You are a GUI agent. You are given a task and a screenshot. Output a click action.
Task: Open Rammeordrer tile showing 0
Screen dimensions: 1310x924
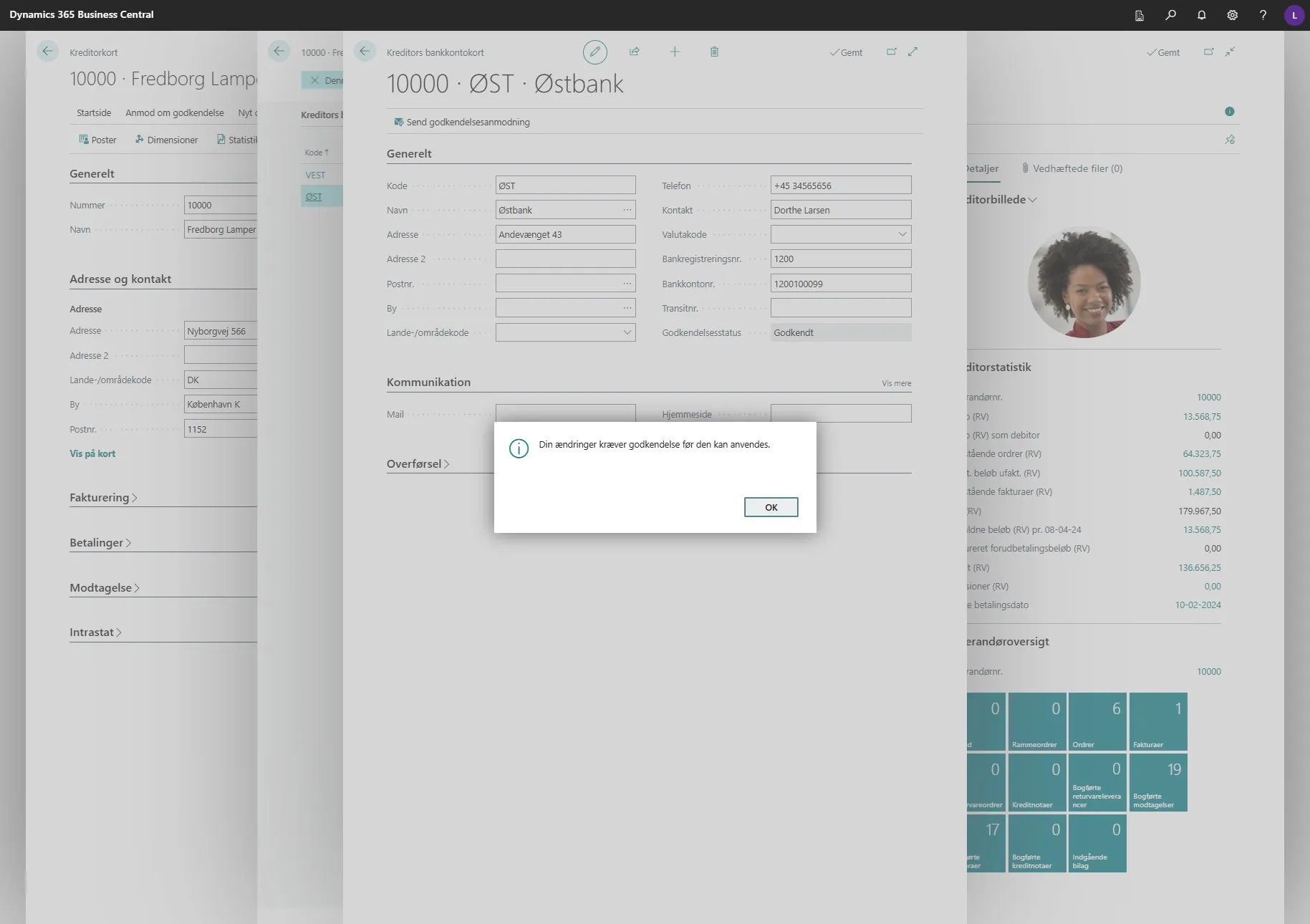click(x=1037, y=721)
